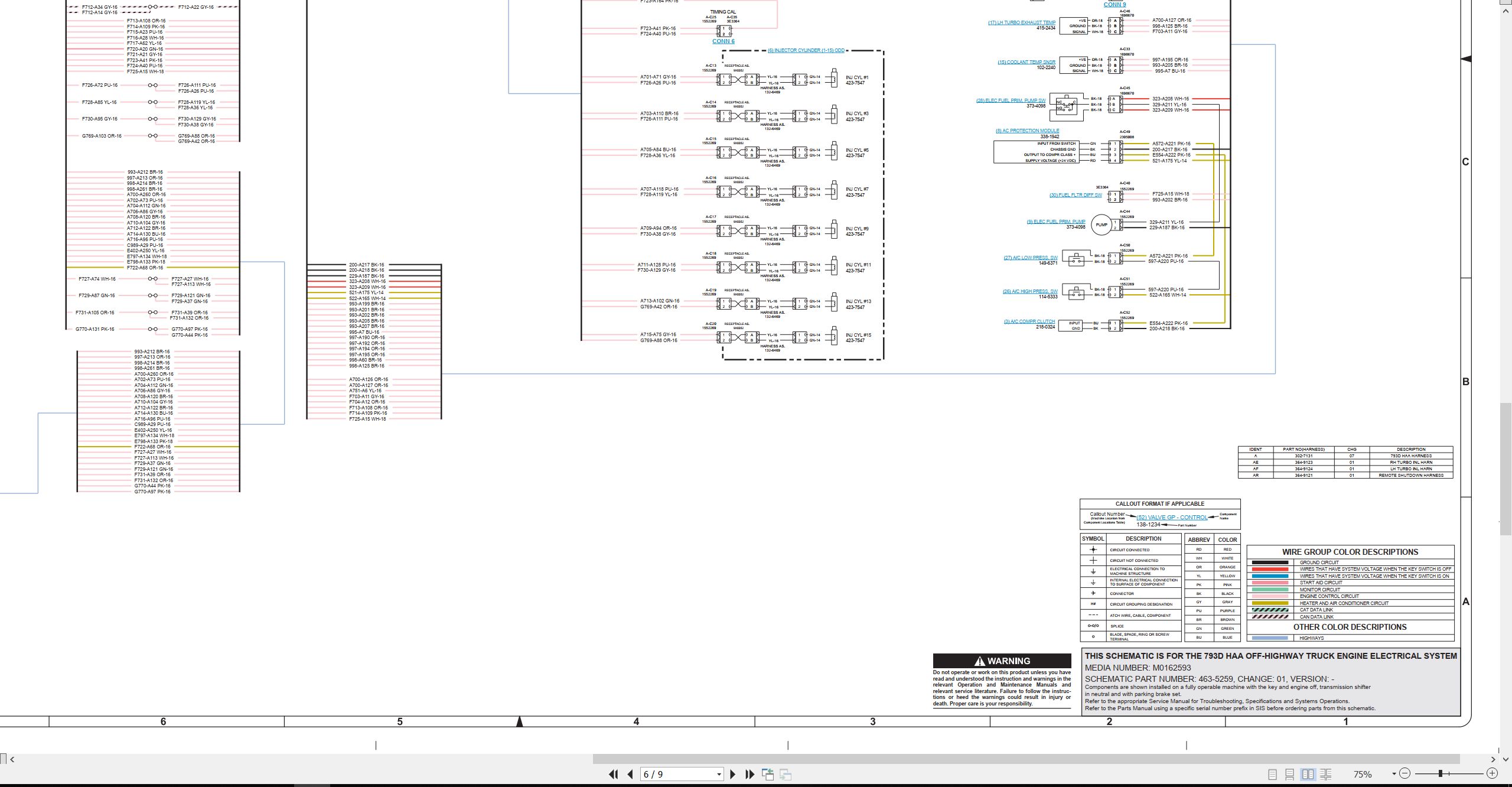This screenshot has width=1512, height=787.
Task: Click the PUMP circle symbol
Action: pyautogui.click(x=1102, y=225)
